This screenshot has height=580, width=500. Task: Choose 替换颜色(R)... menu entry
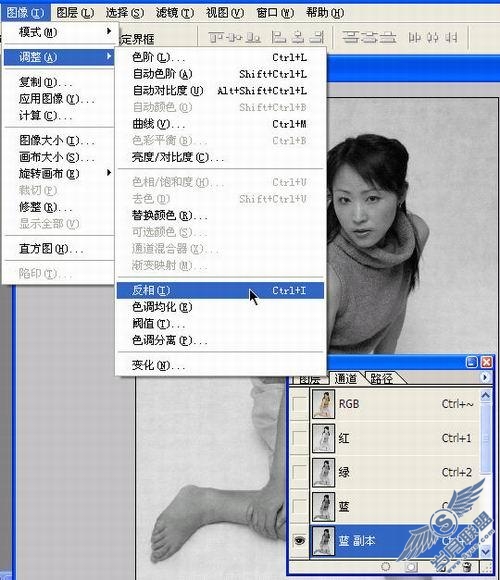pyautogui.click(x=220, y=215)
